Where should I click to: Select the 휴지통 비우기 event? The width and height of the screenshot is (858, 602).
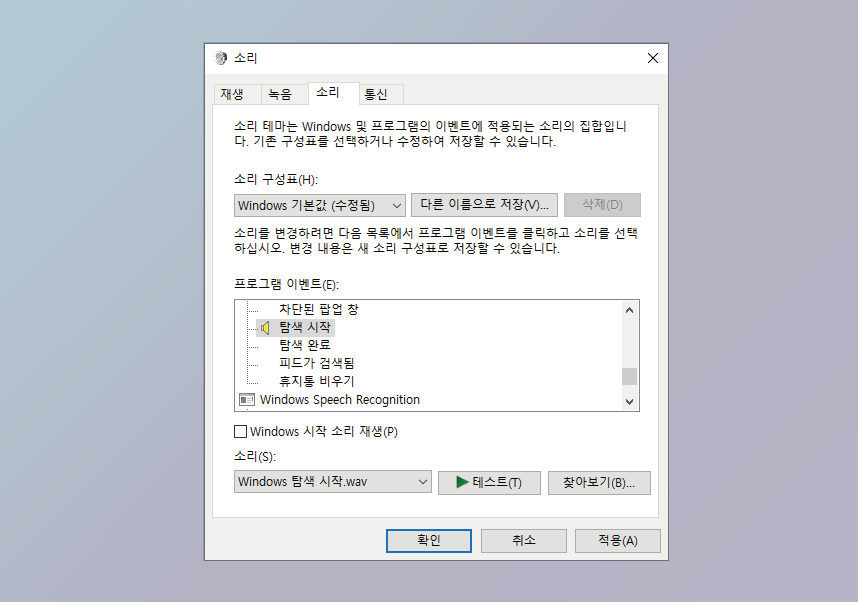317,381
